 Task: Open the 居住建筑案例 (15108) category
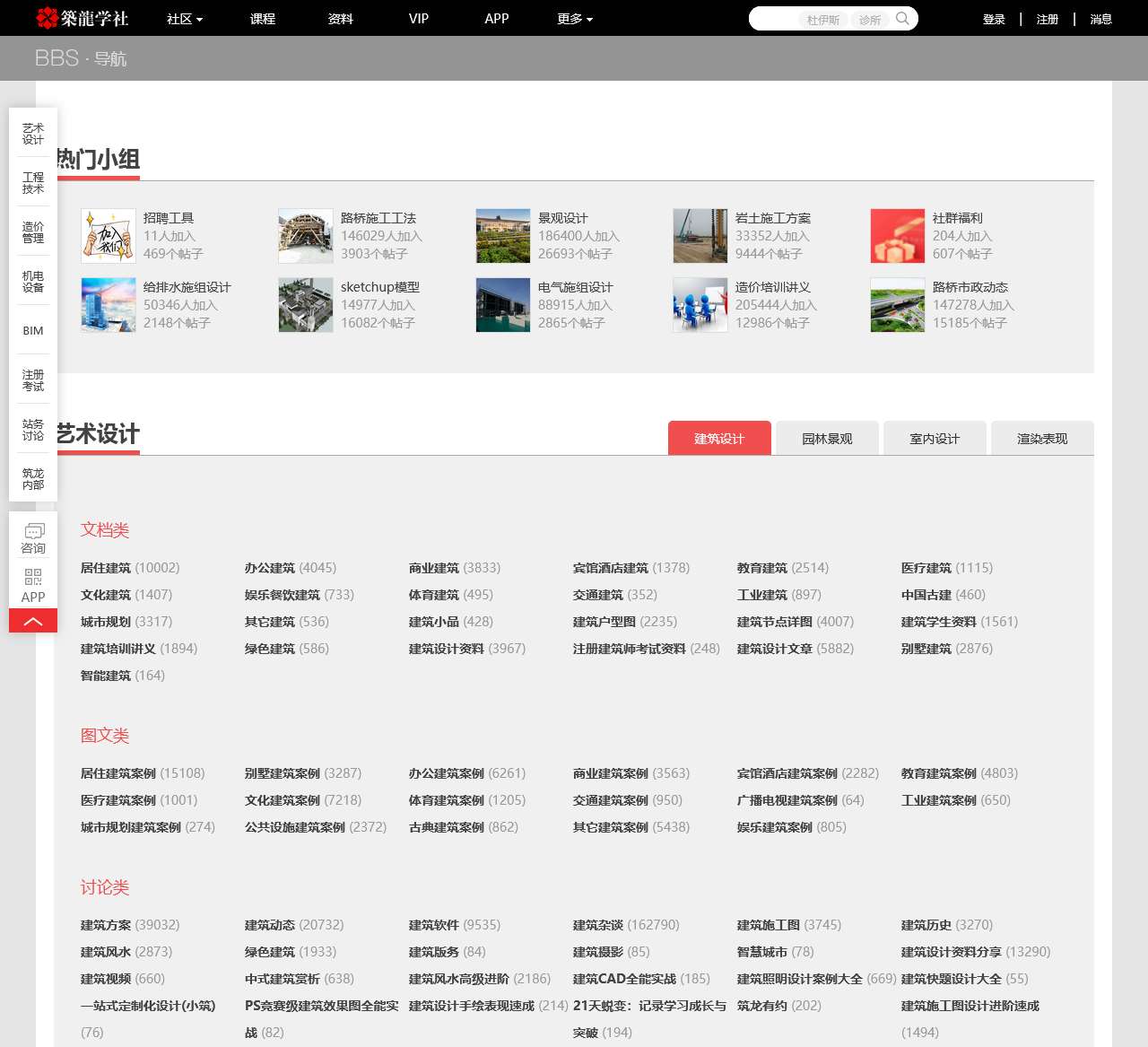143,773
